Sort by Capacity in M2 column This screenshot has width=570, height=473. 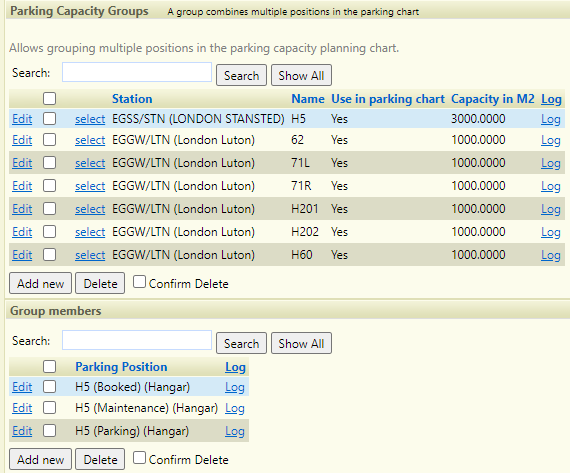[493, 99]
